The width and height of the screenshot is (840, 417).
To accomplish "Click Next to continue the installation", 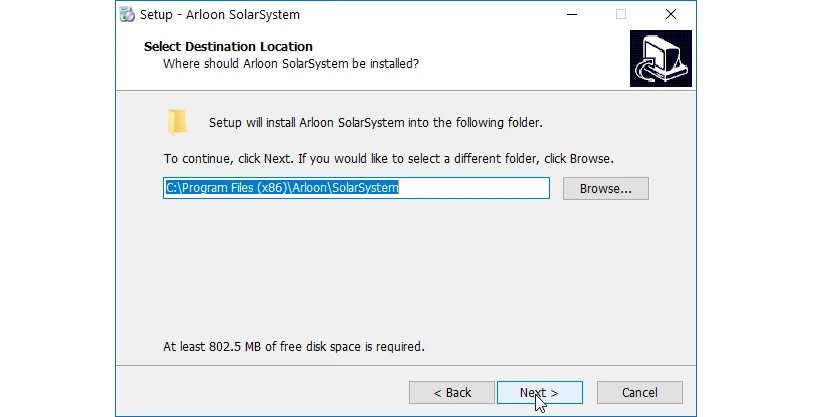I will pos(539,392).
